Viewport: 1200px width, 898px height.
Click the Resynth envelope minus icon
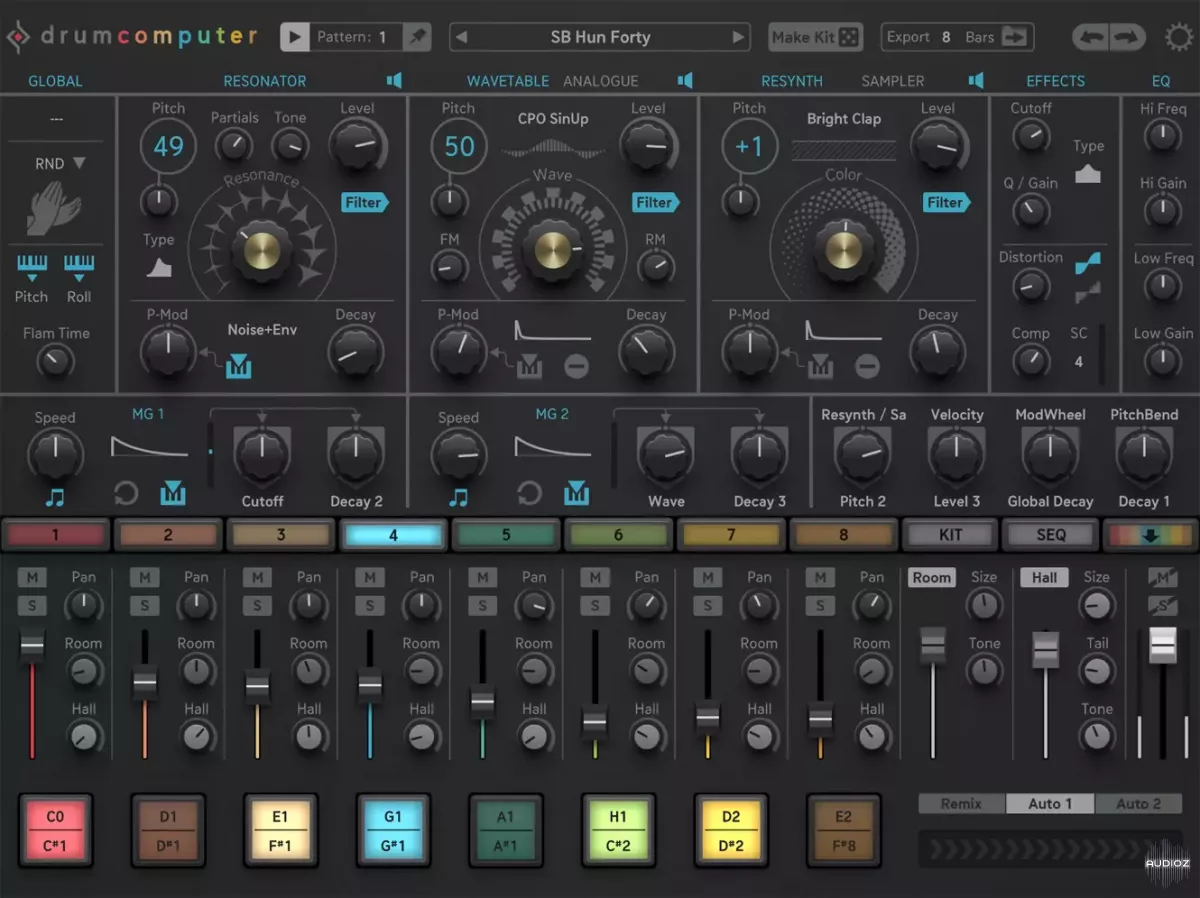[867, 366]
